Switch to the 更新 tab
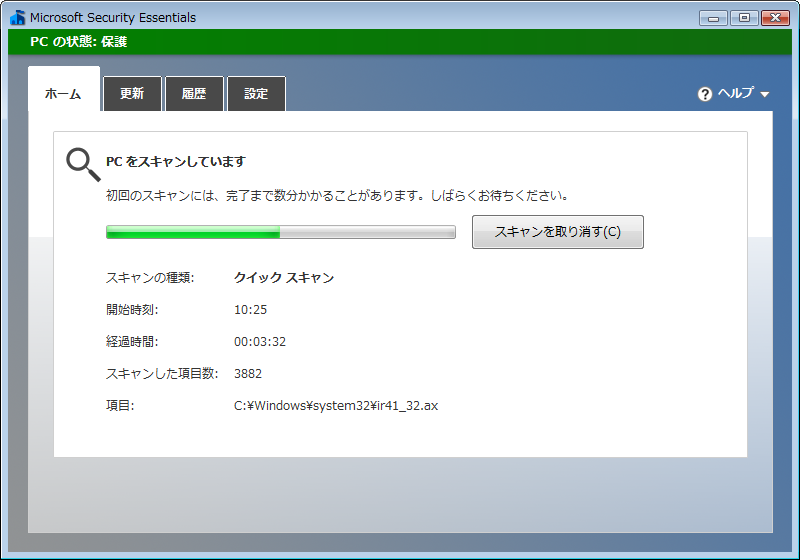The height and width of the screenshot is (560, 800). click(133, 93)
